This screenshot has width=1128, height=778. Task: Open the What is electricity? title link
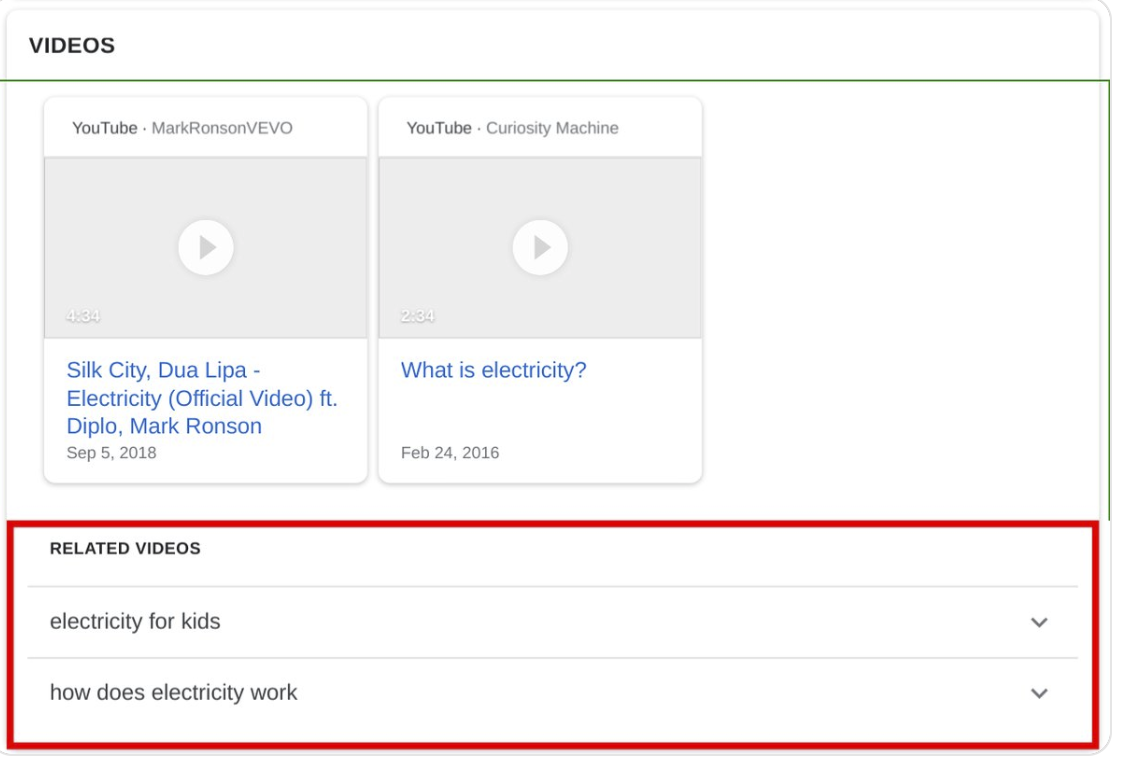pos(493,371)
